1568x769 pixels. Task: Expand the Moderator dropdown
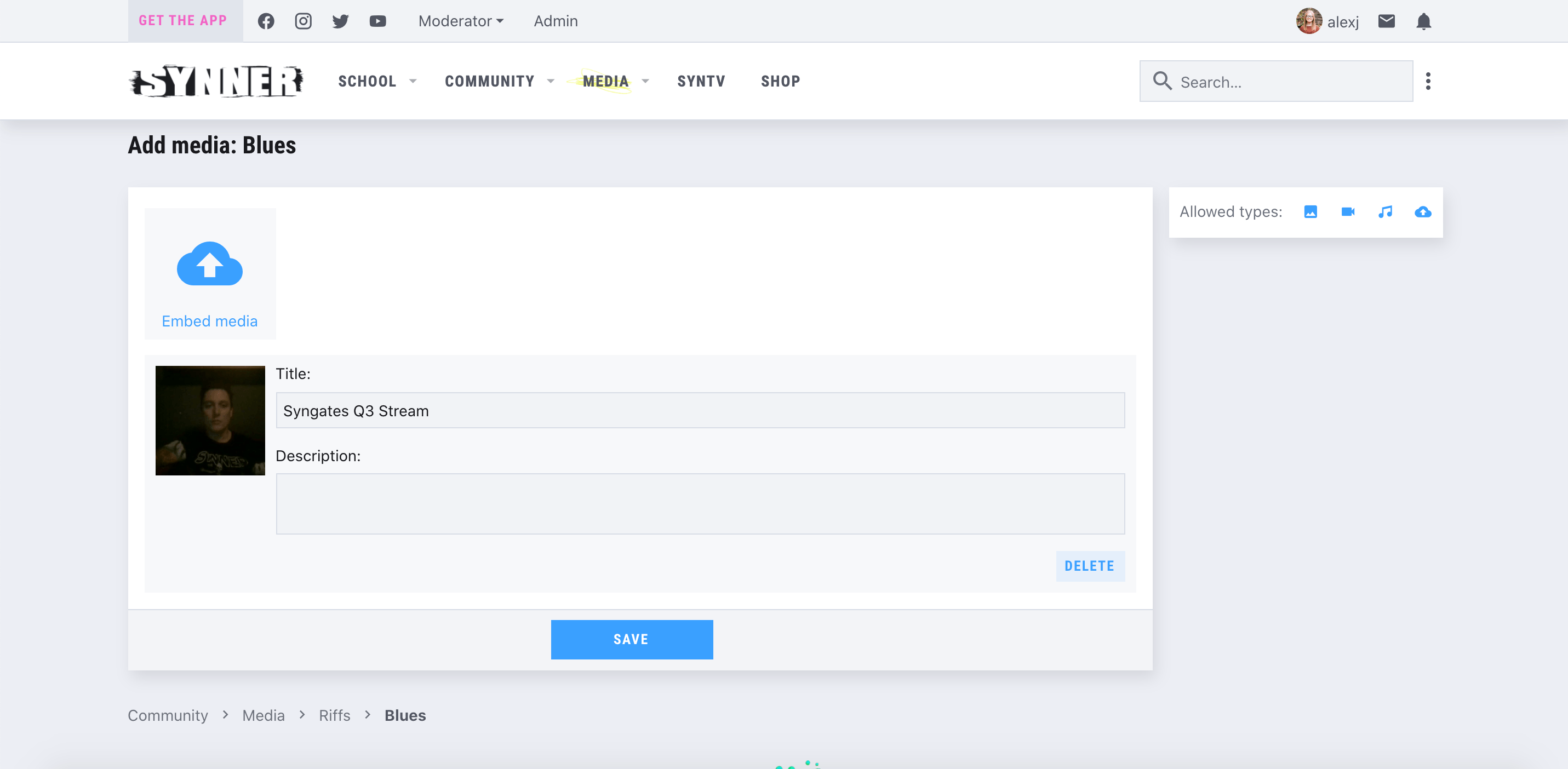click(x=461, y=21)
